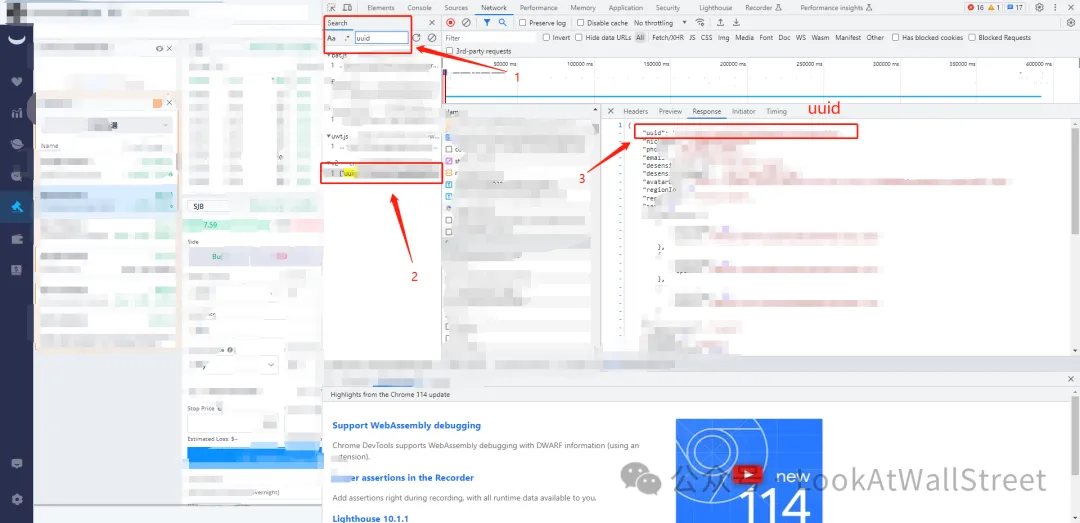The image size is (1080, 523).
Task: Toggle the network filter funnel icon
Action: pyautogui.click(x=487, y=22)
